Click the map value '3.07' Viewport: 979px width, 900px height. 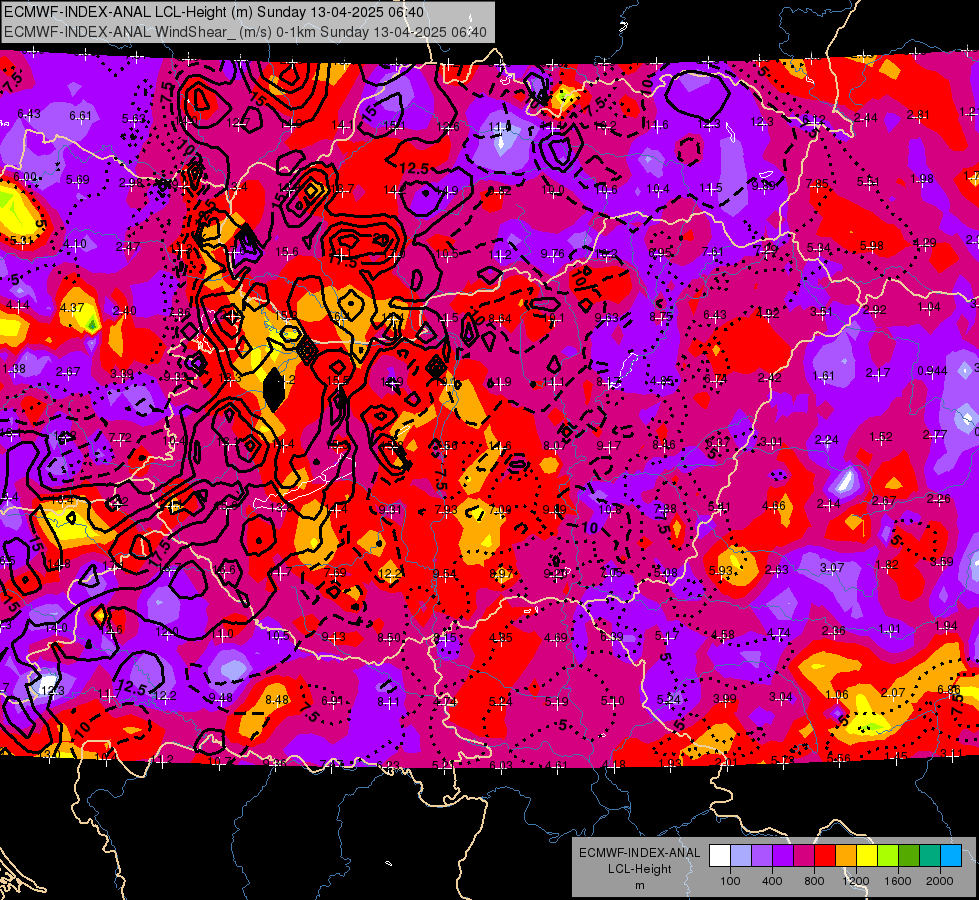[x=832, y=568]
